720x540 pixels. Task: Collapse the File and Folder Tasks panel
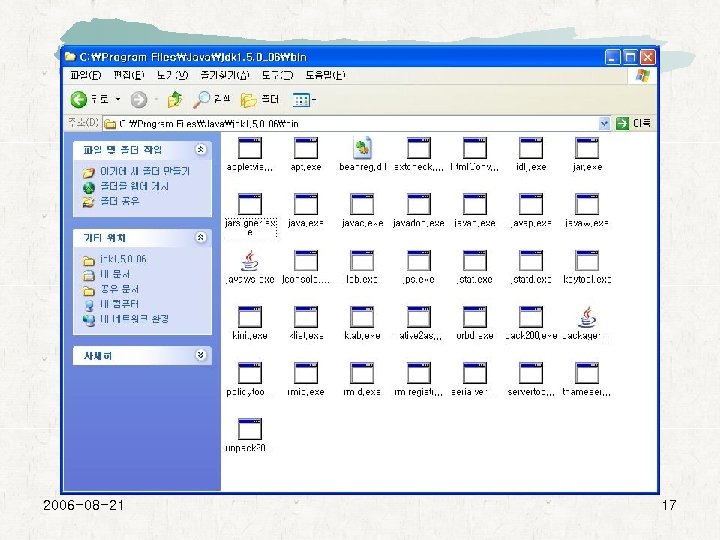200,149
